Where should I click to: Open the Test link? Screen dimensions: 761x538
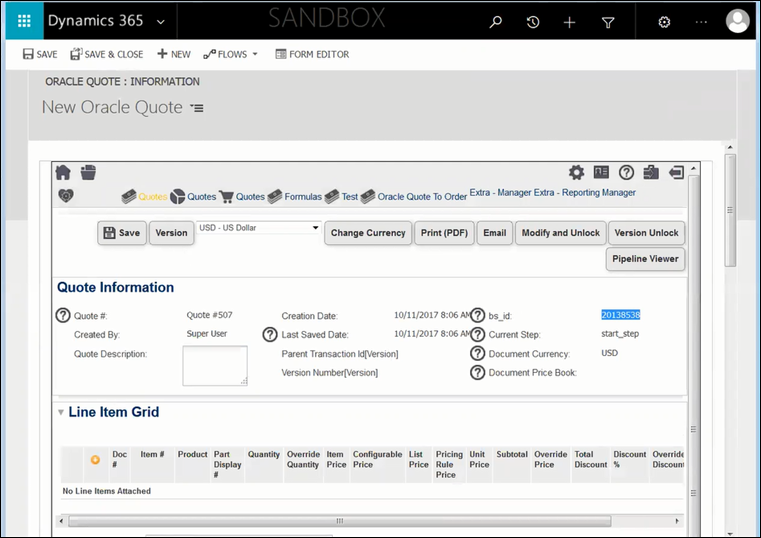coord(349,196)
